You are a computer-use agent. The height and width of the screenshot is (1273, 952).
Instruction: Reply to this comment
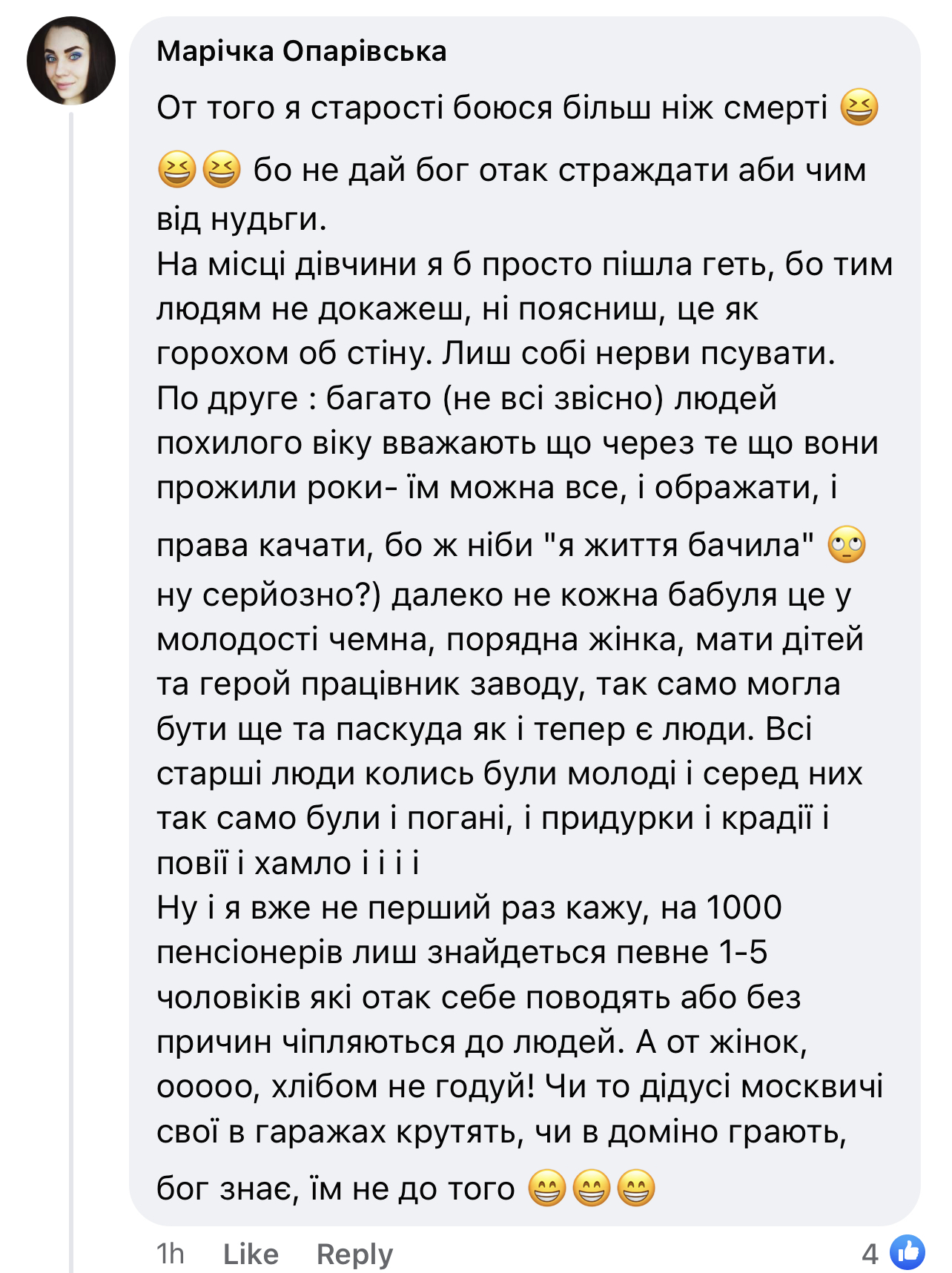click(354, 1254)
